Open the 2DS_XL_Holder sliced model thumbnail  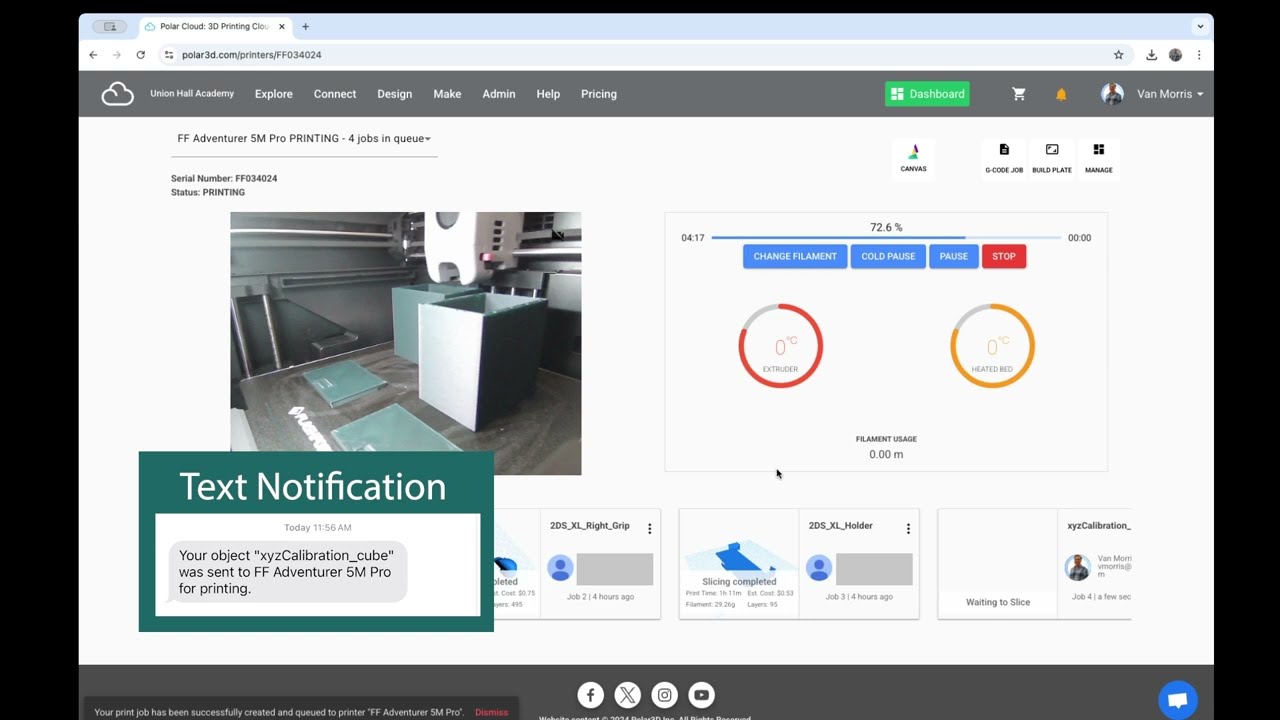739,556
